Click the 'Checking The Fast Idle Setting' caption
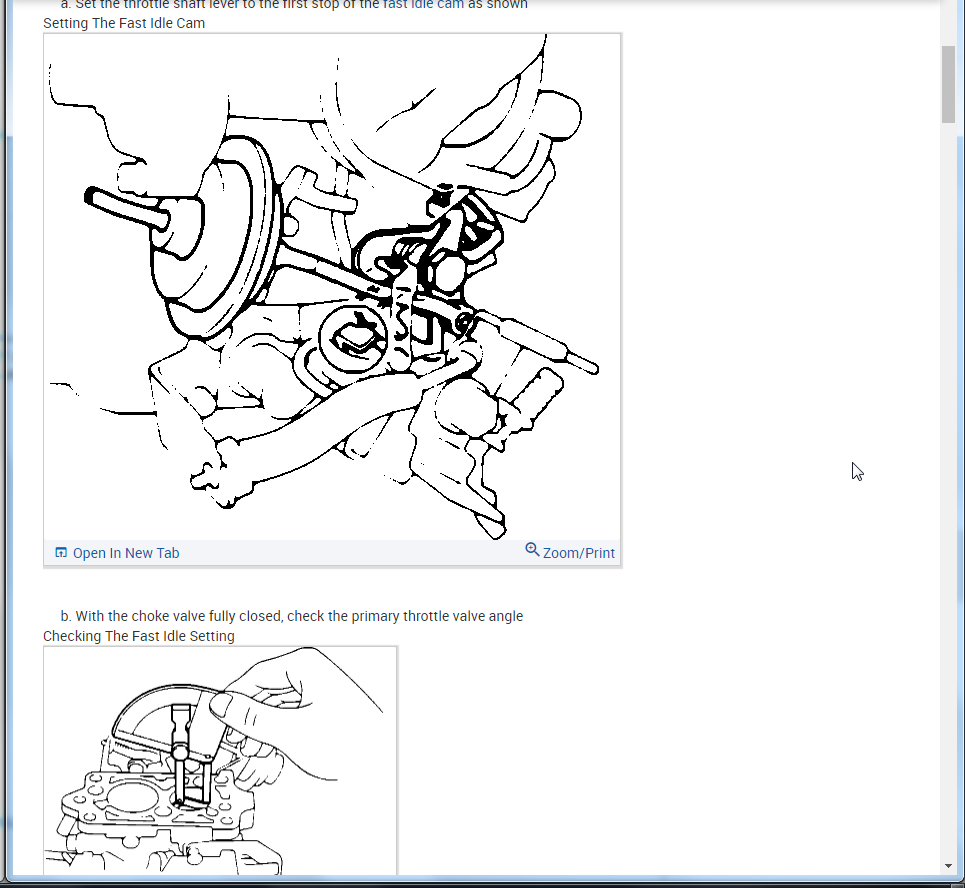965x888 pixels. (x=138, y=636)
